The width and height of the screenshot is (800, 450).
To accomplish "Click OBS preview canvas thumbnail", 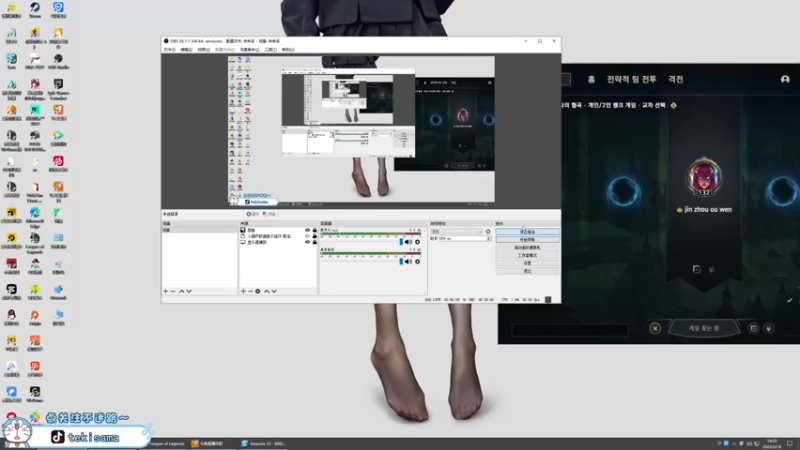I will pos(361,130).
